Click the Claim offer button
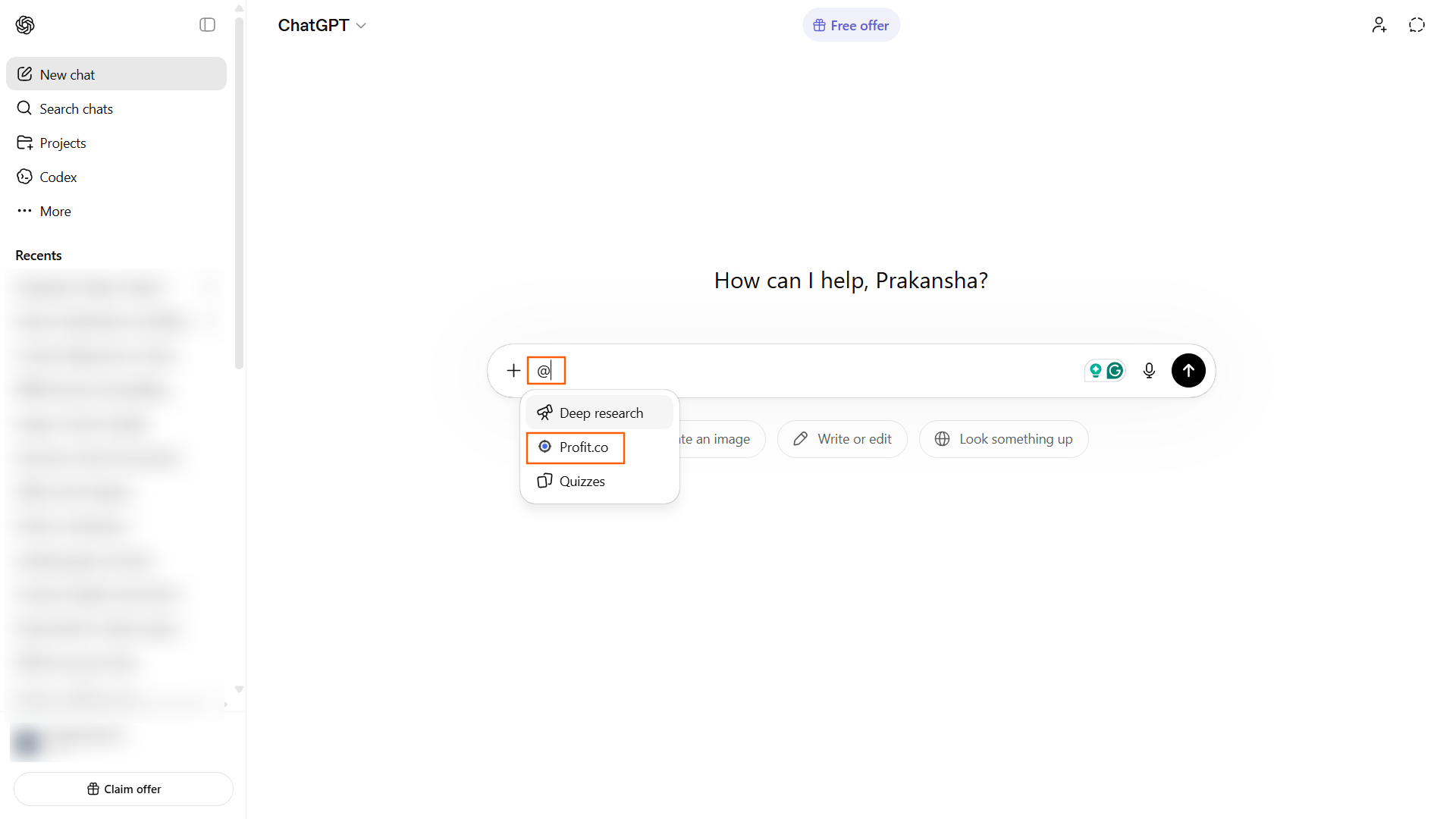 click(124, 789)
